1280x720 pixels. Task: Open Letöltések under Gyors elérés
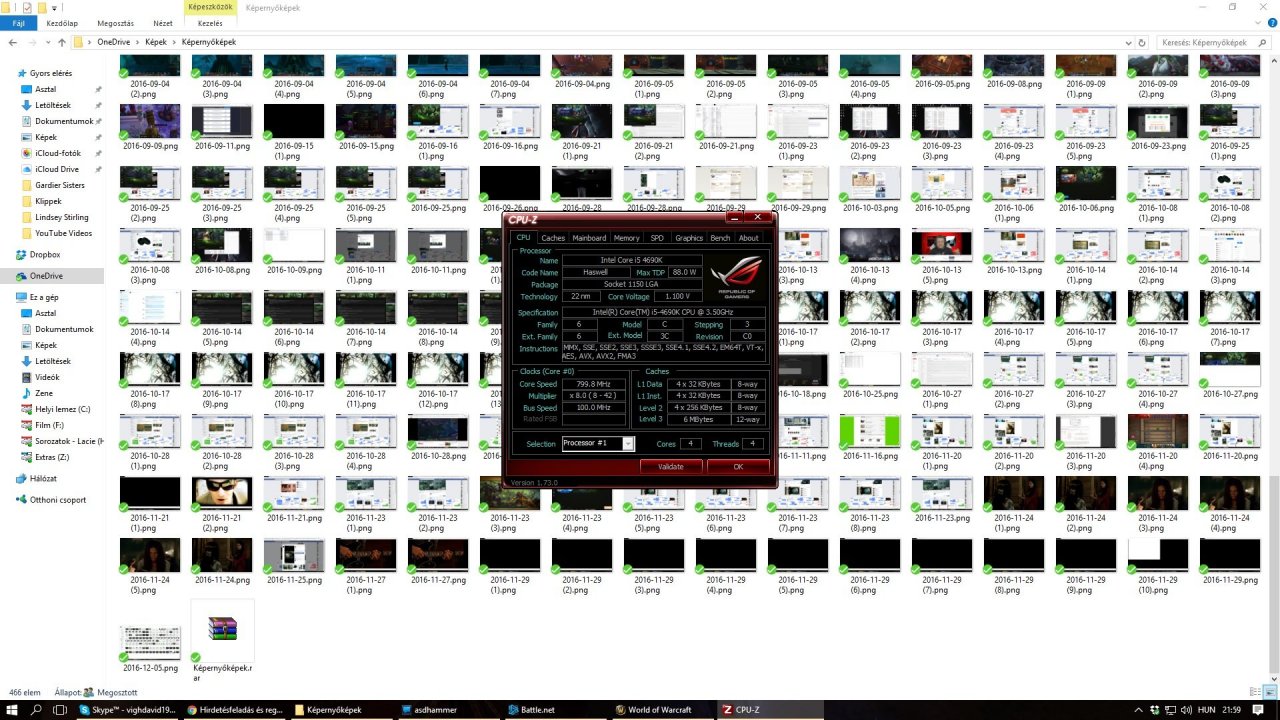(x=52, y=105)
